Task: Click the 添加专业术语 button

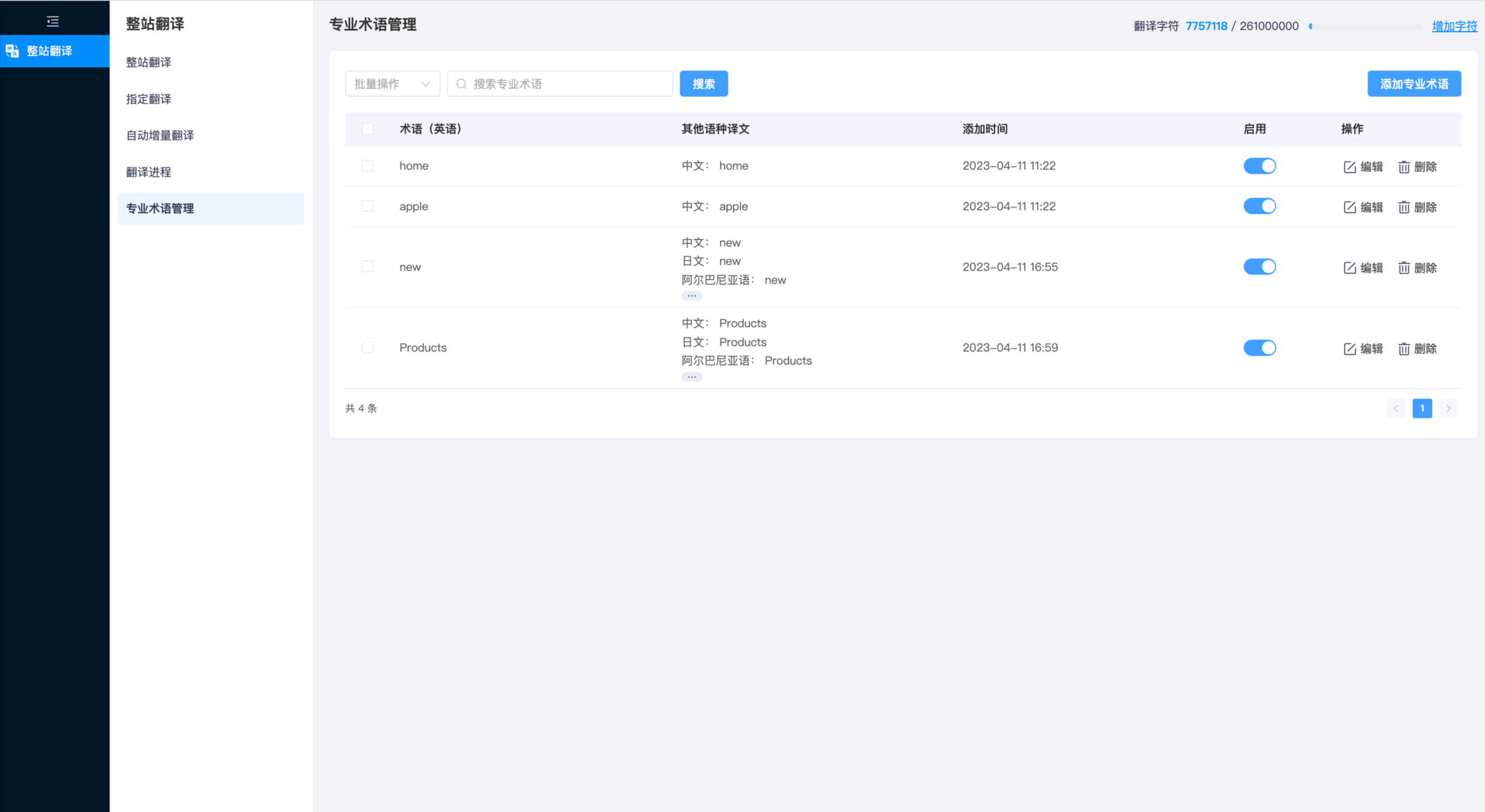Action: coord(1414,83)
